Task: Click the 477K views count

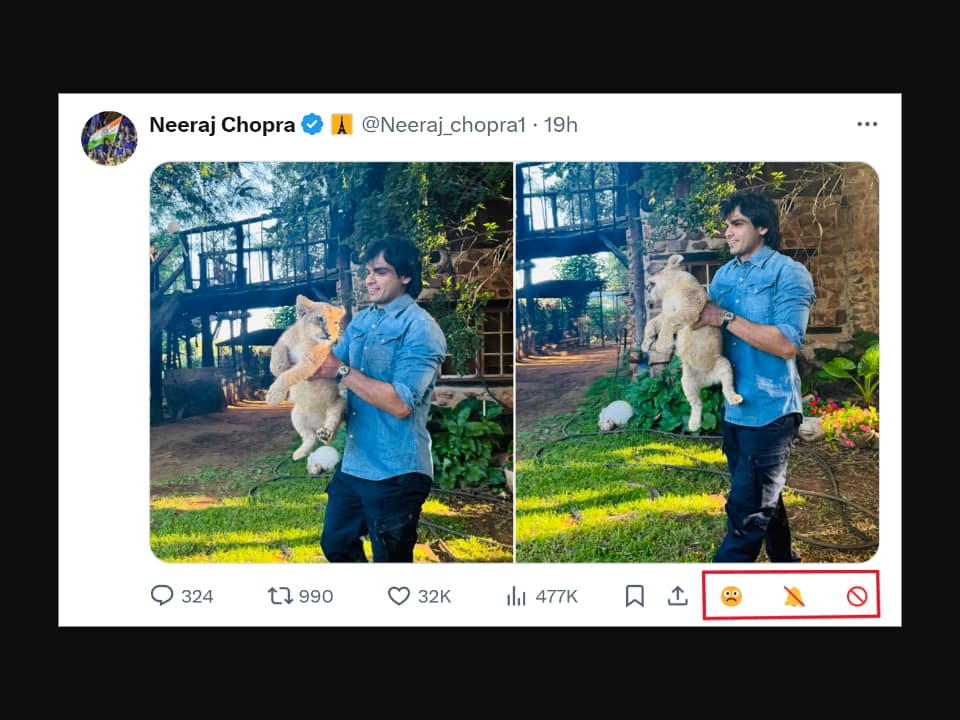Action: [556, 597]
